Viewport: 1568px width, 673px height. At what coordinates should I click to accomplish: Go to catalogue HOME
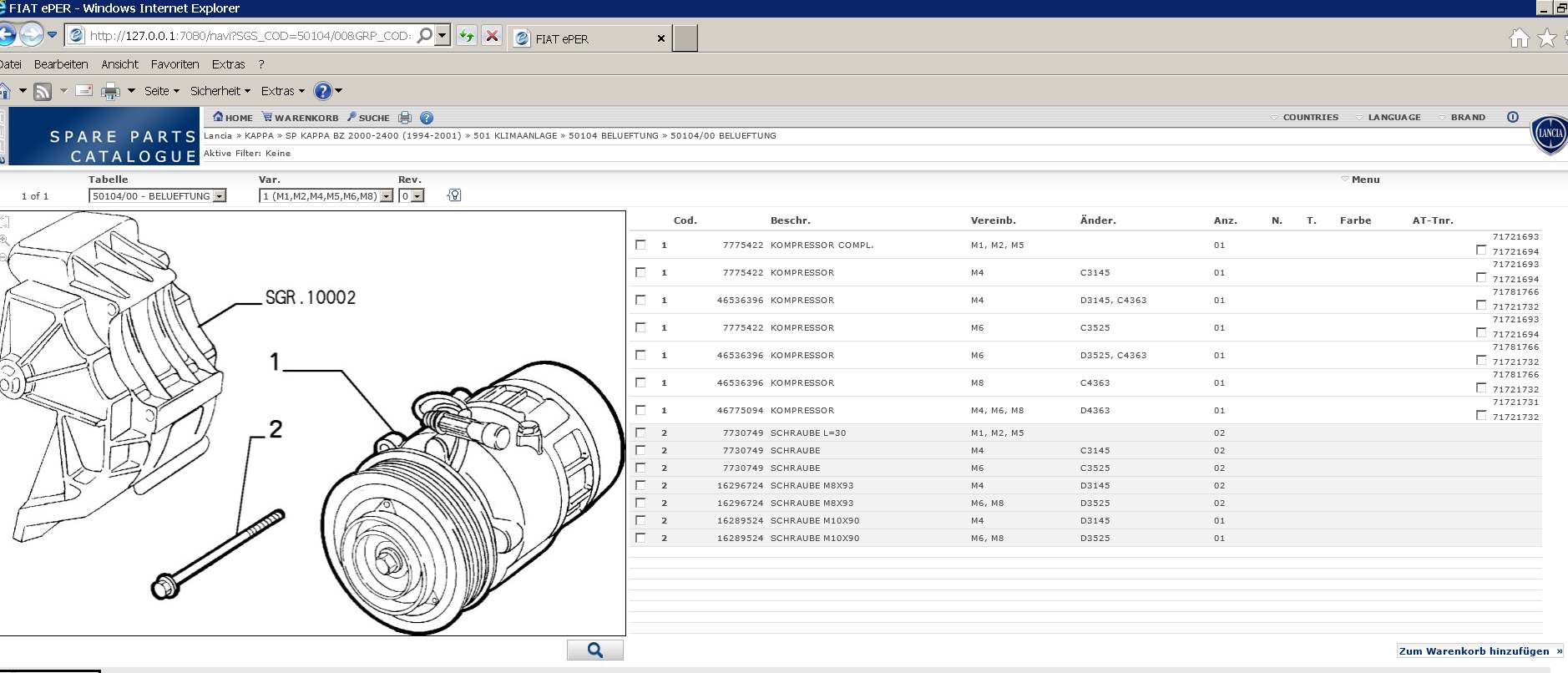(x=233, y=118)
